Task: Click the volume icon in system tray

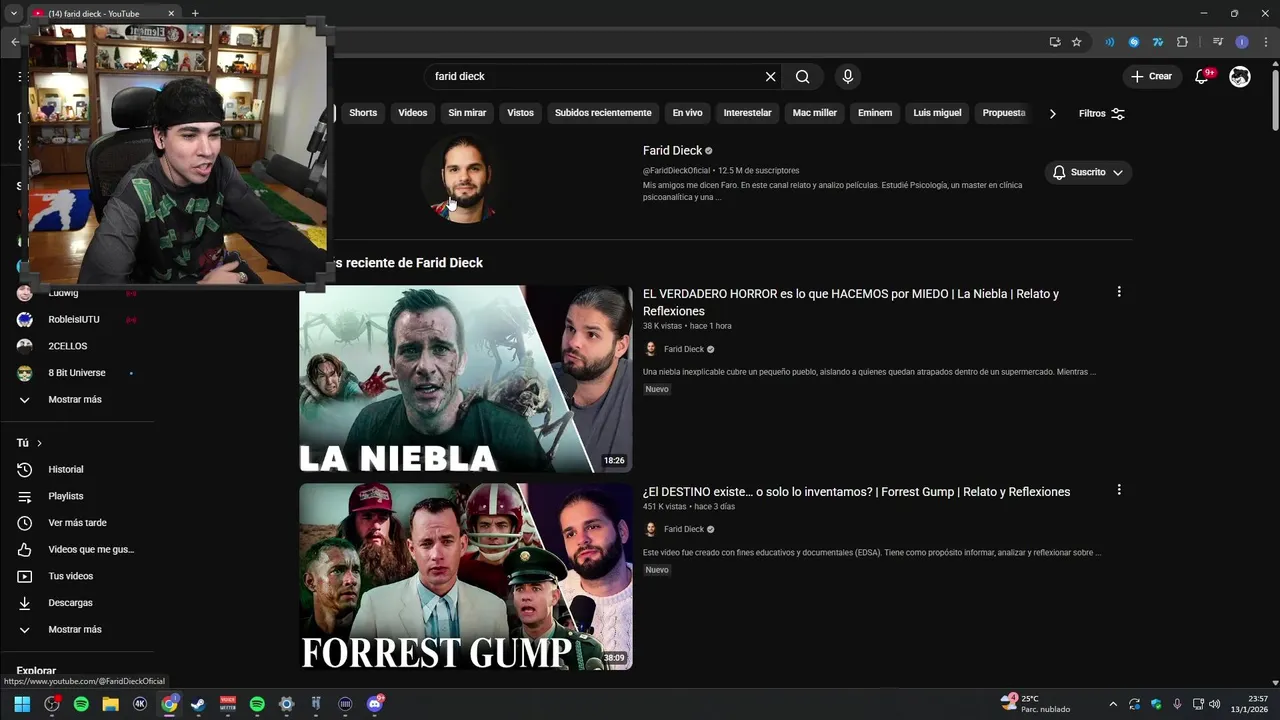Action: point(1215,704)
